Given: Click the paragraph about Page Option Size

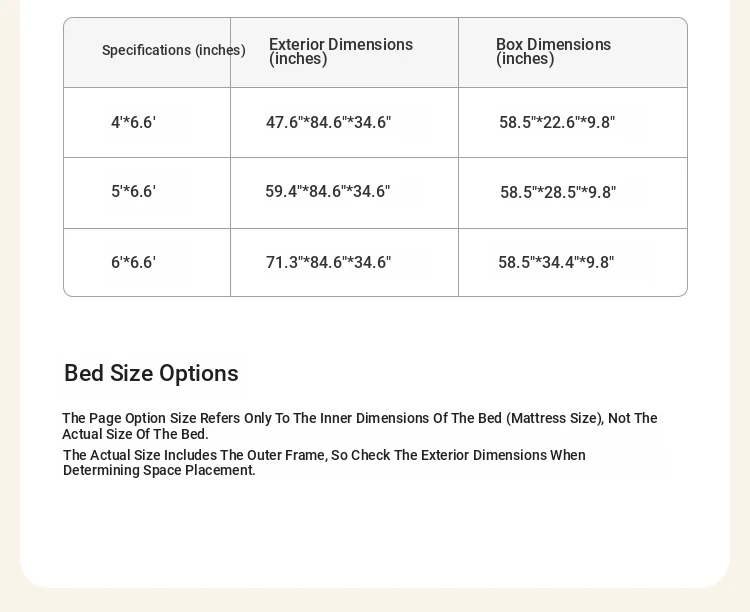Looking at the screenshot, I should (360, 426).
